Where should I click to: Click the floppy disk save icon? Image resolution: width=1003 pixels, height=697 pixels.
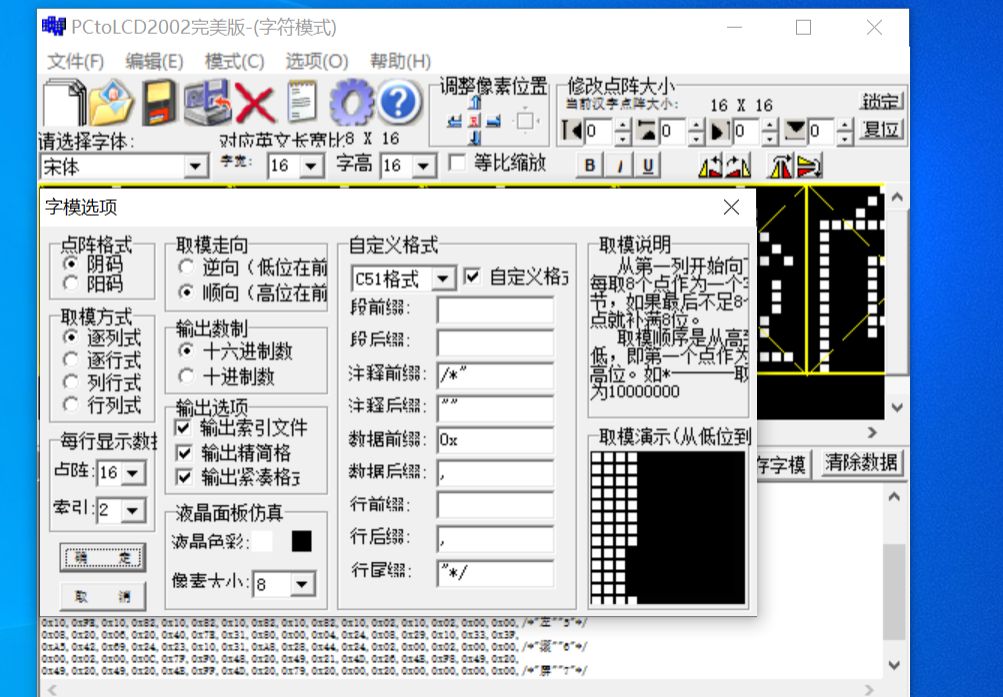(x=159, y=102)
